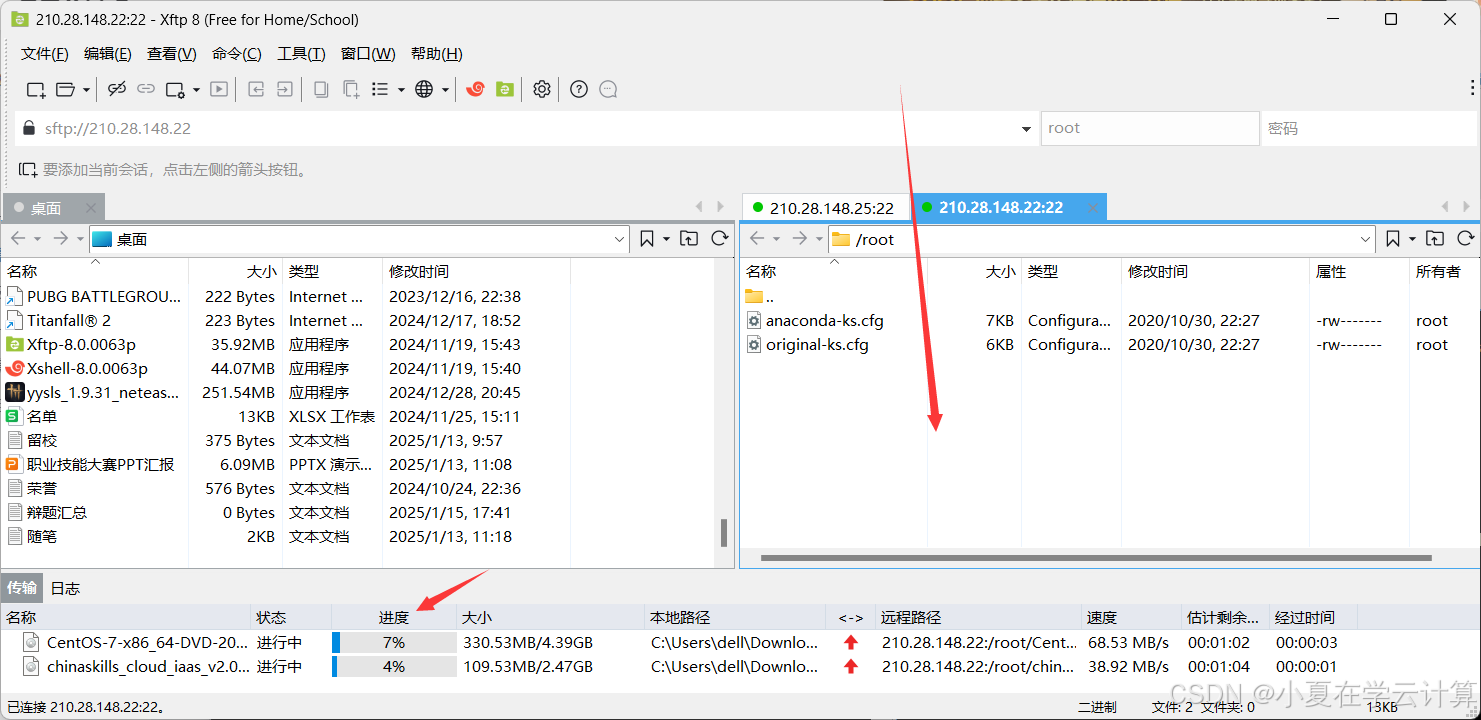
Task: Open the 编辑(E) menu
Action: [x=108, y=54]
